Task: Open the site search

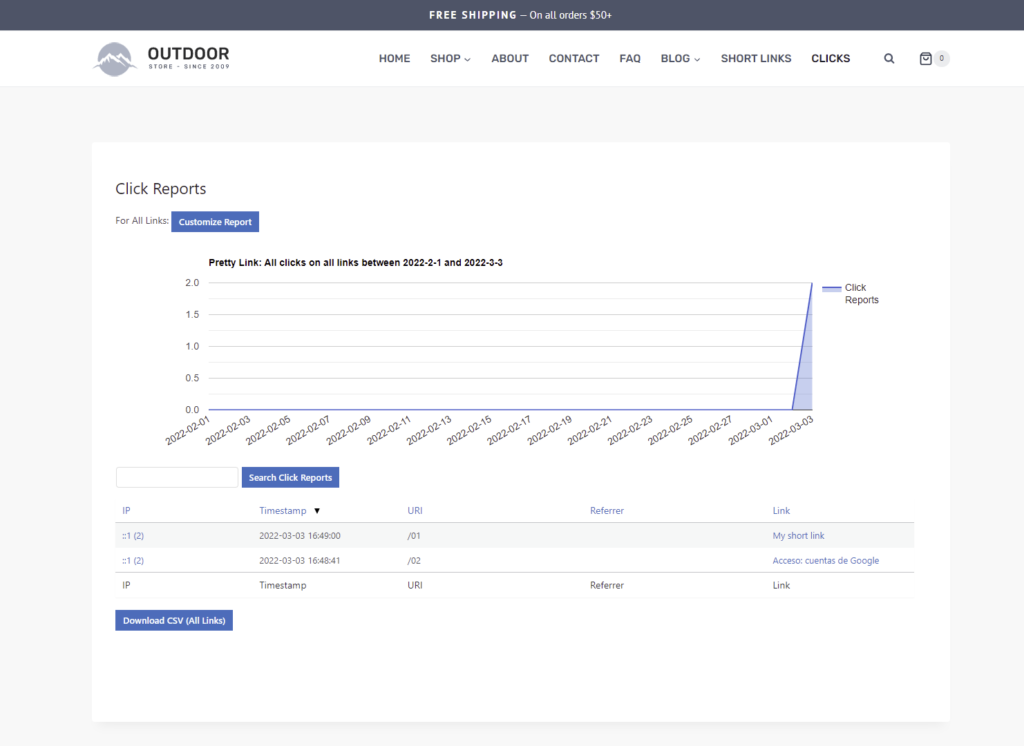Action: pyautogui.click(x=889, y=58)
